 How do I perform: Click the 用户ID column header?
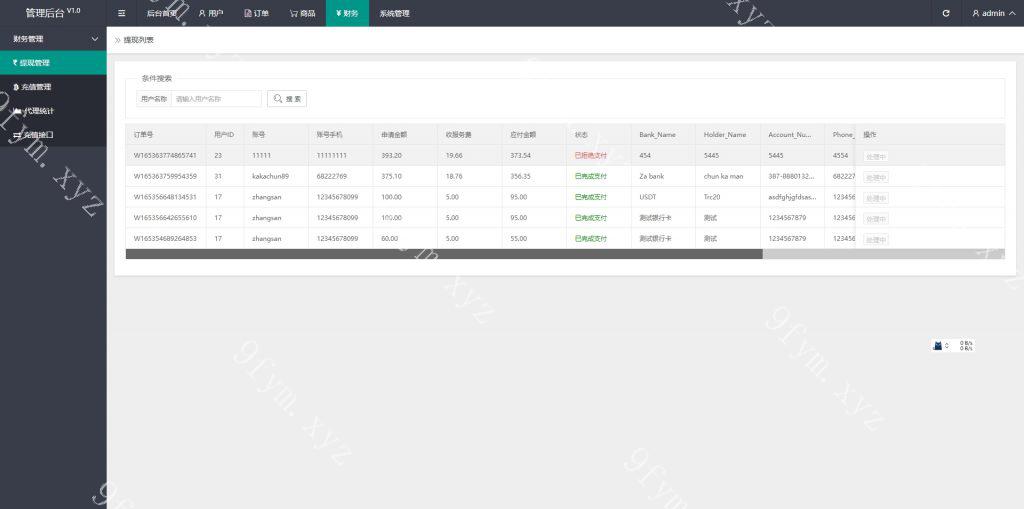tap(224, 135)
